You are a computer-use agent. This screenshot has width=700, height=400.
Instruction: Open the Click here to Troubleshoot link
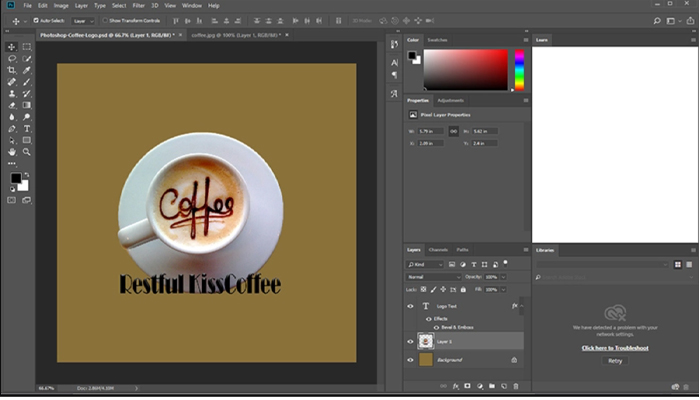pos(615,348)
